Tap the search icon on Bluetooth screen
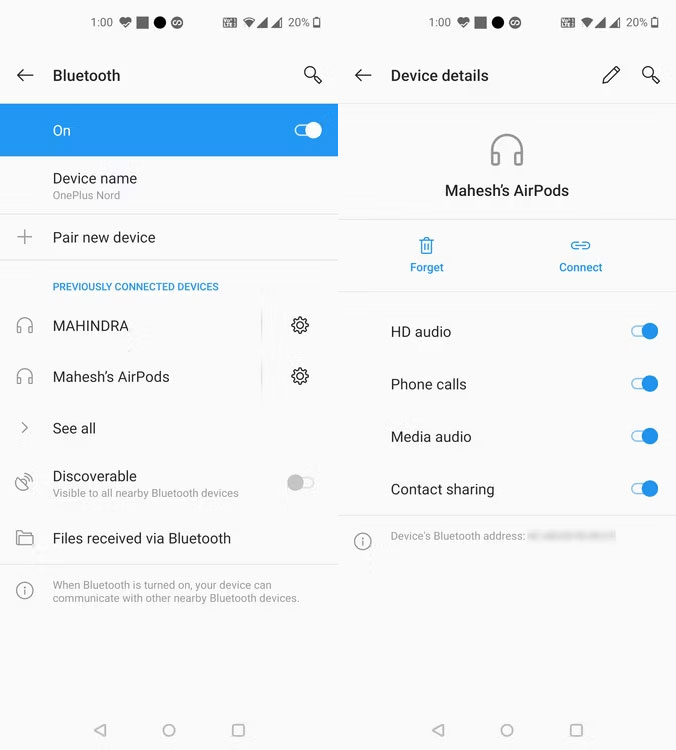 tap(312, 75)
